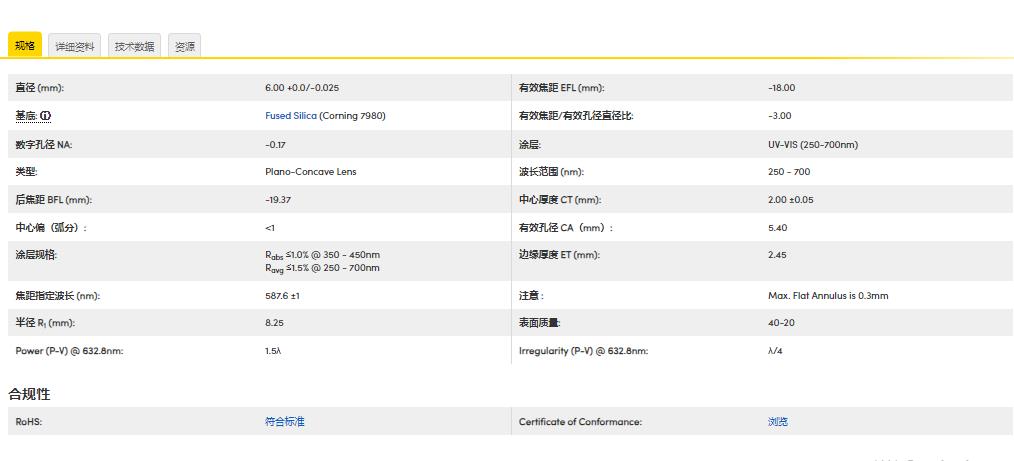The width and height of the screenshot is (1014, 461).
Task: Open the 符合标准 RoHS link
Action: (x=285, y=422)
